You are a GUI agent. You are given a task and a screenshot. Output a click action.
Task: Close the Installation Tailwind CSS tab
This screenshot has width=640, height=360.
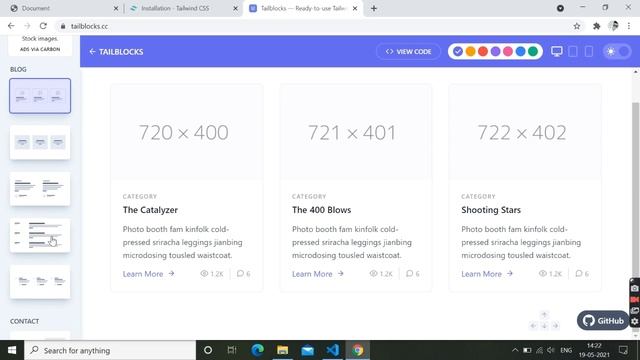click(235, 8)
